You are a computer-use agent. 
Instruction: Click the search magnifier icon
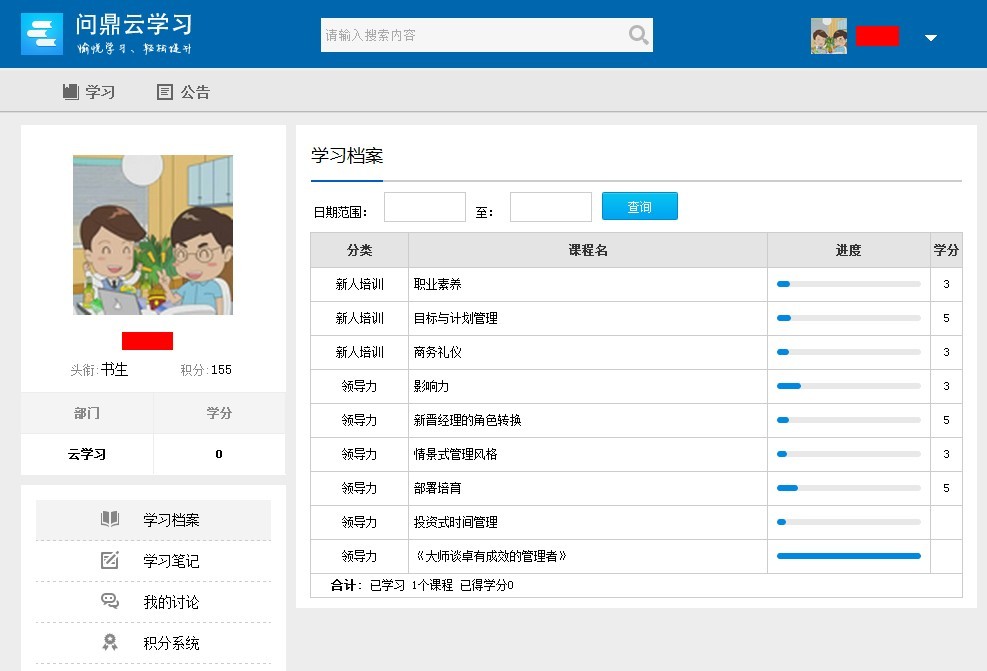click(638, 36)
